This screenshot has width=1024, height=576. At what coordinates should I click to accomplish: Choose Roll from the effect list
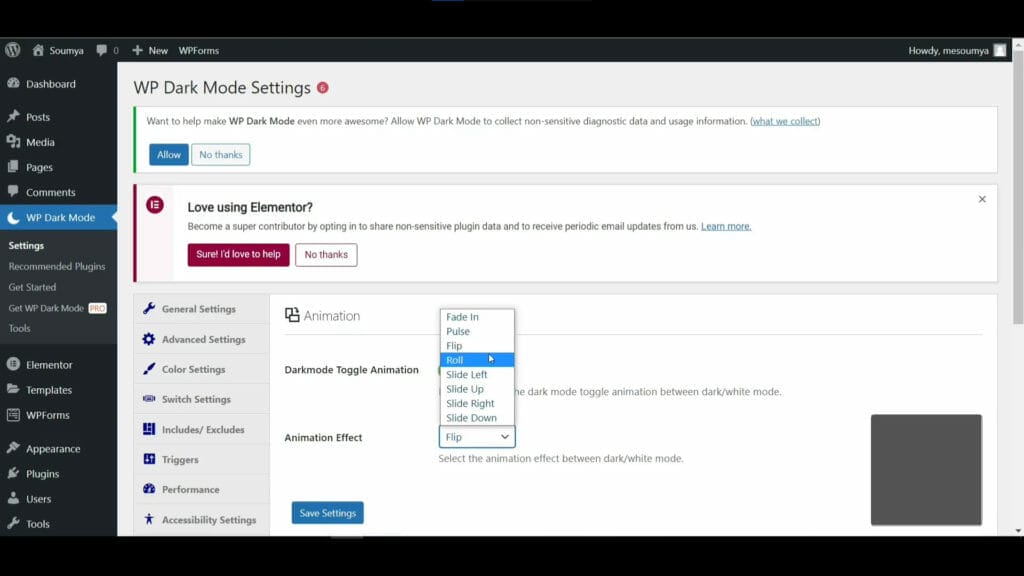click(477, 360)
